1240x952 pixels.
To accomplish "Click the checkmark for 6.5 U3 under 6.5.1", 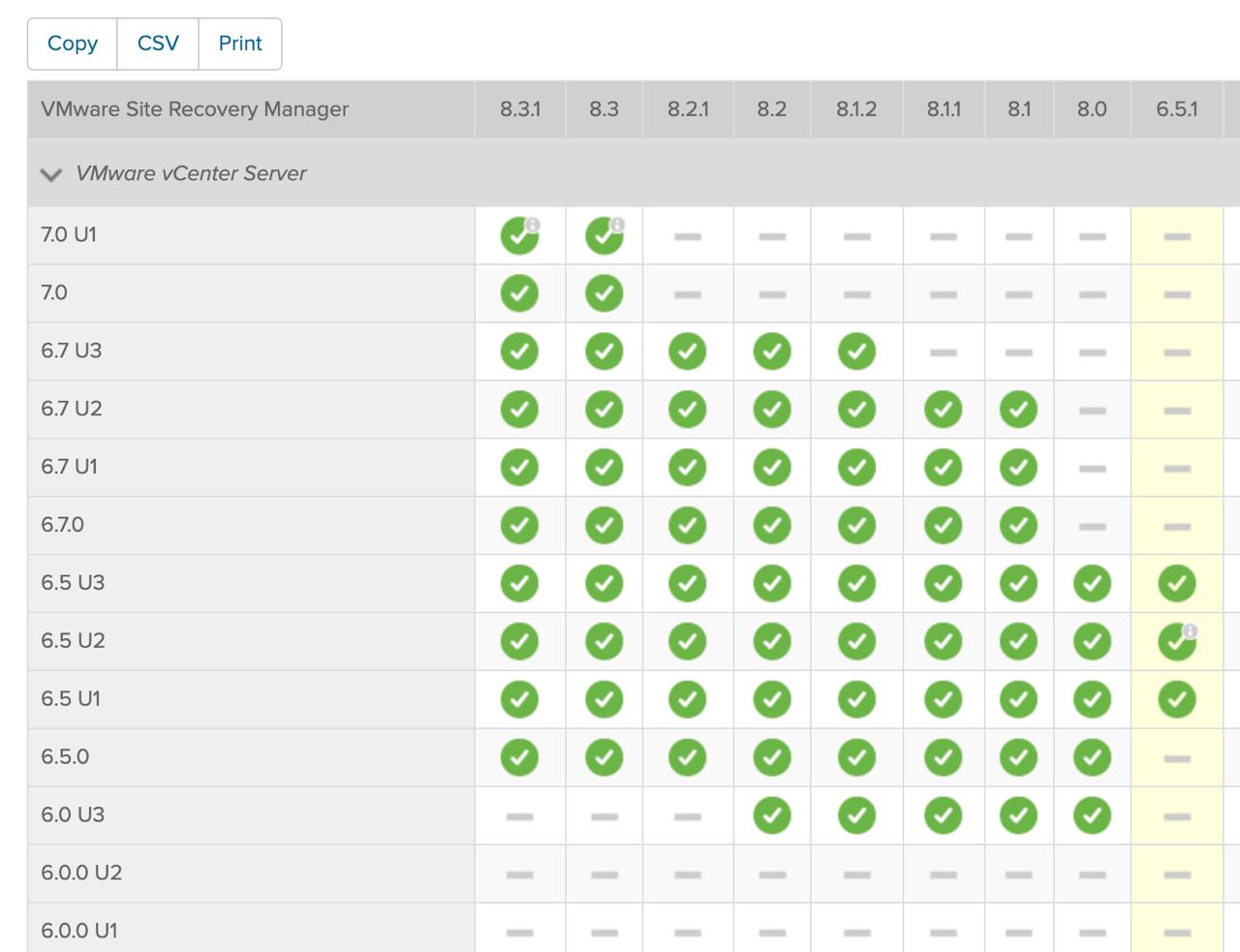I will point(1177,583).
